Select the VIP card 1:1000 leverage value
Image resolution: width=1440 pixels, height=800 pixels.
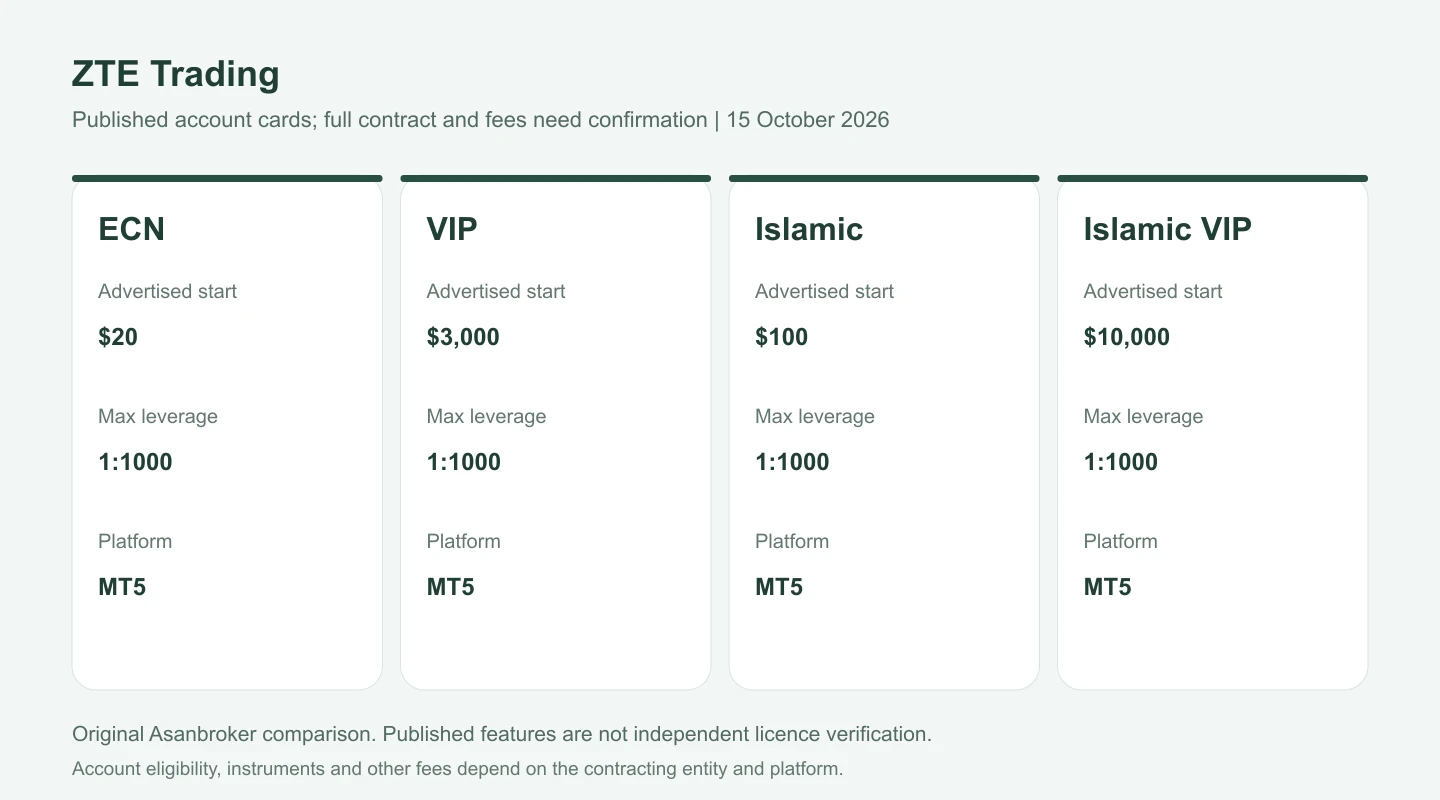[464, 462]
